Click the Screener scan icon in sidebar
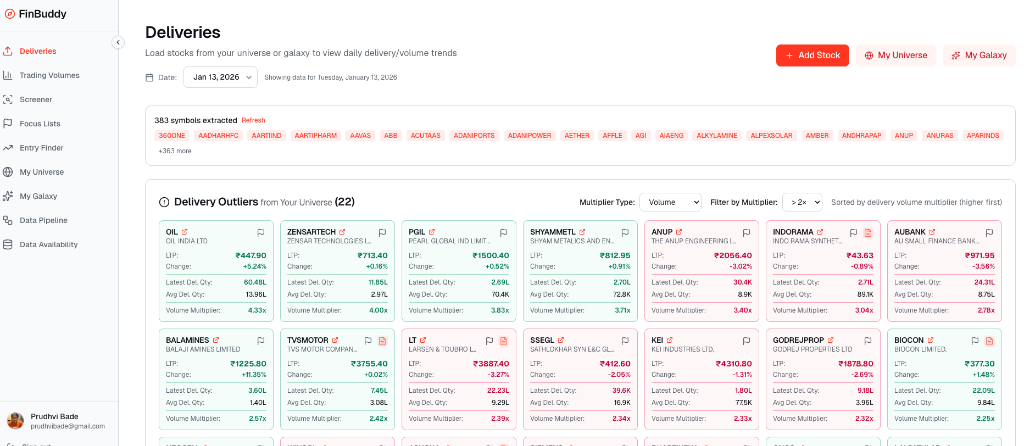The height and width of the screenshot is (446, 1024). pyautogui.click(x=9, y=99)
